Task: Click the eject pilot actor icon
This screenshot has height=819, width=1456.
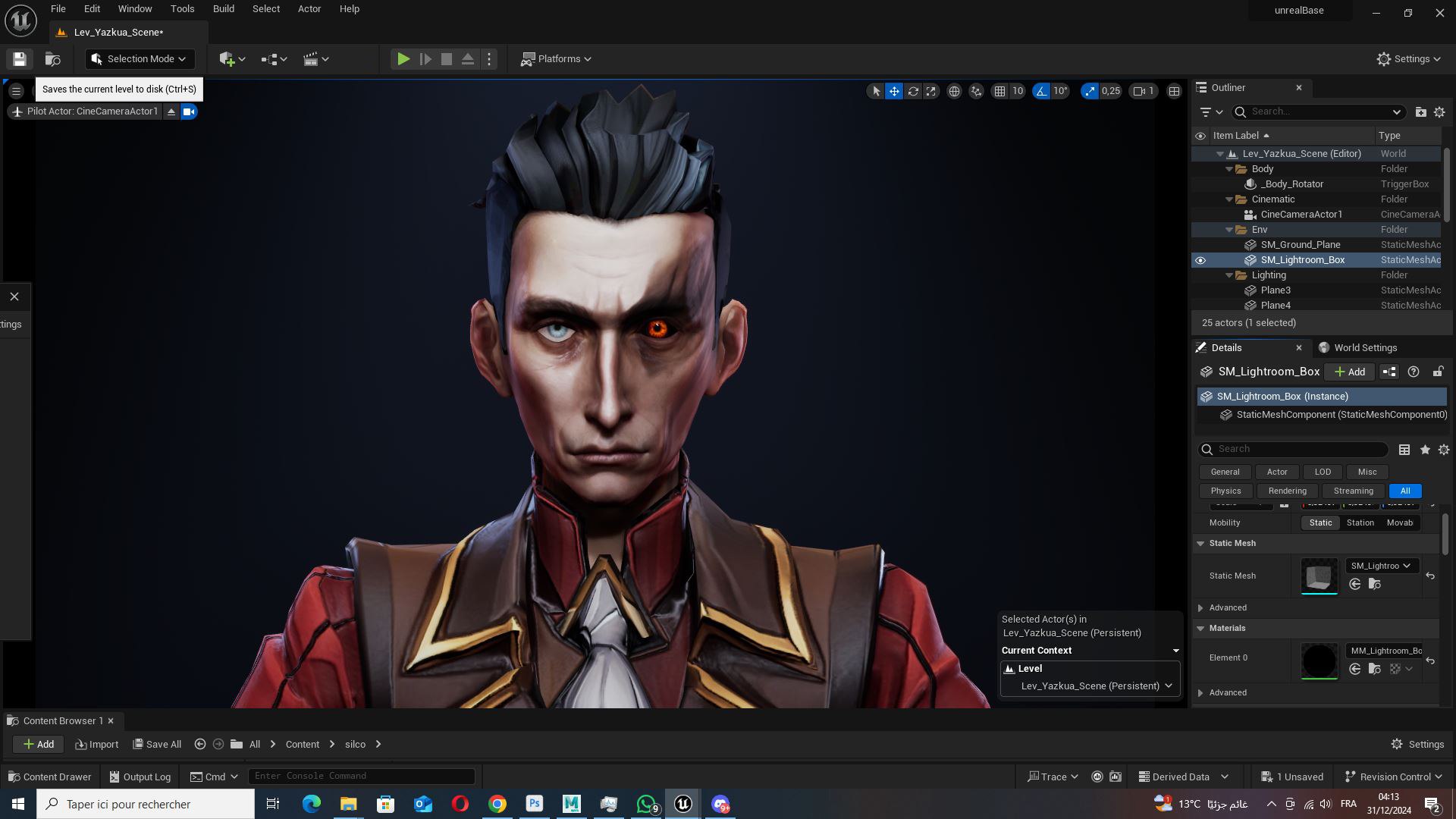Action: point(171,111)
